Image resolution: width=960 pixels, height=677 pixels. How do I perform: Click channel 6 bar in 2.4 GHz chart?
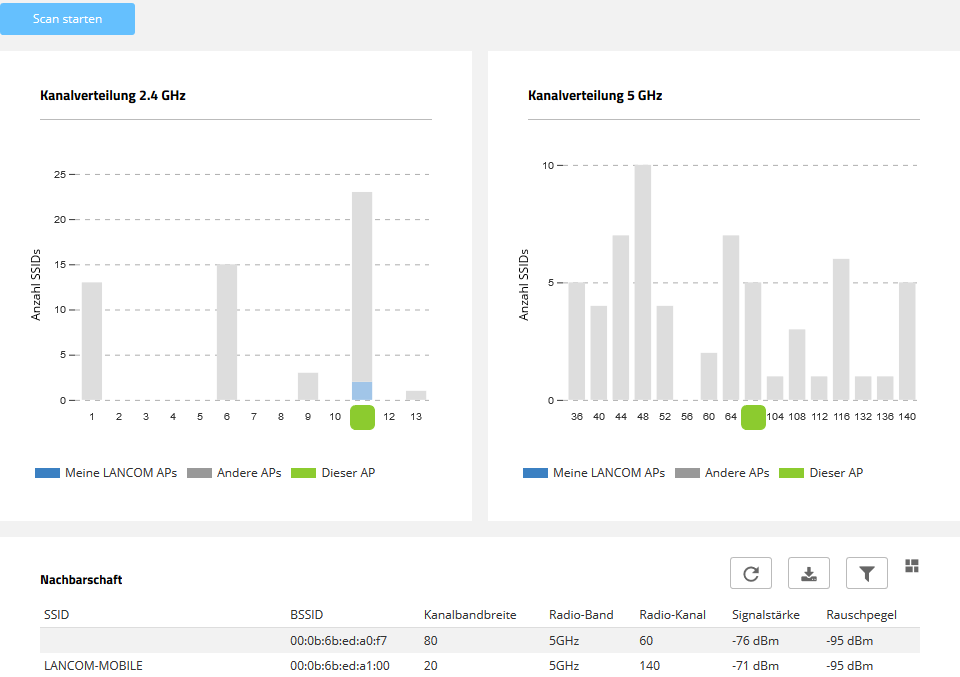(x=227, y=332)
